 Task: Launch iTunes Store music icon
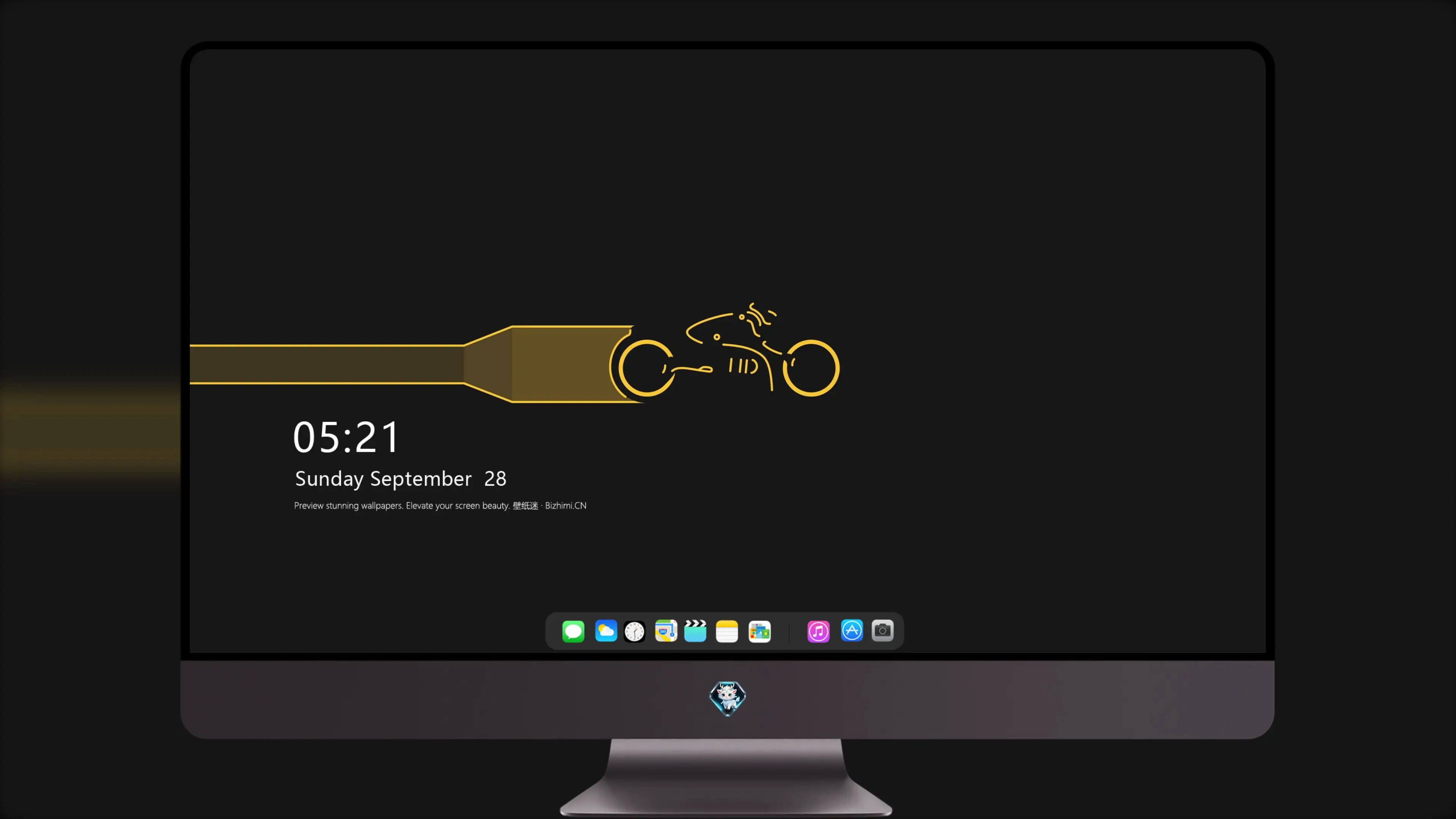tap(819, 631)
